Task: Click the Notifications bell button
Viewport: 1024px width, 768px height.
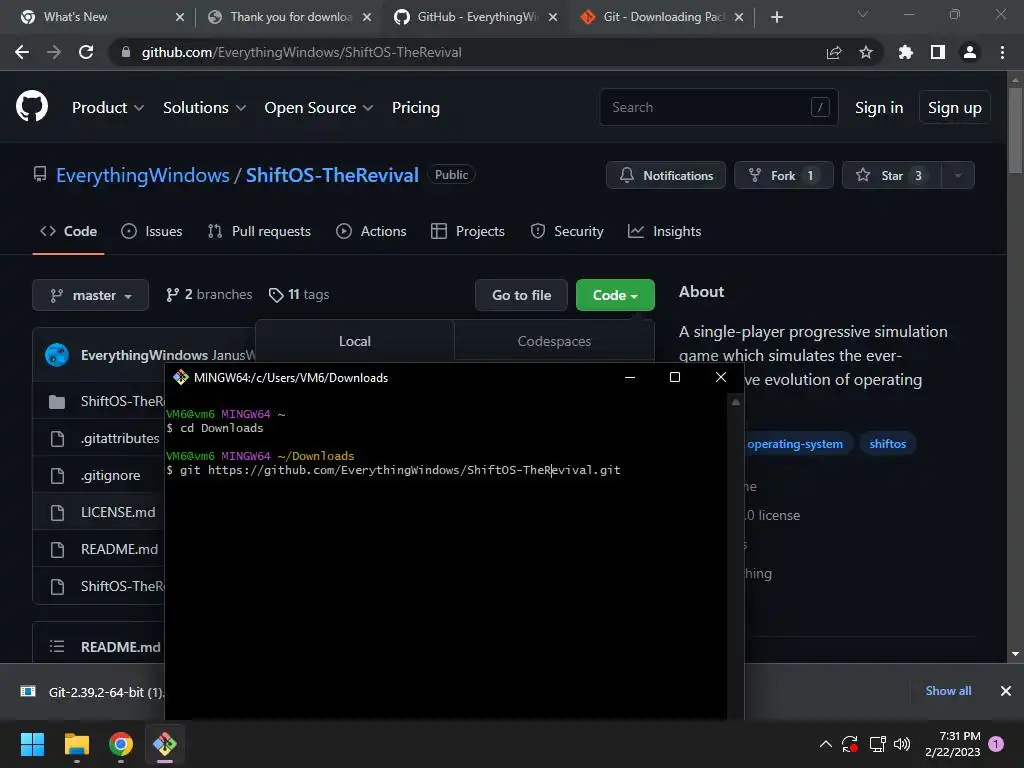Action: (x=665, y=175)
